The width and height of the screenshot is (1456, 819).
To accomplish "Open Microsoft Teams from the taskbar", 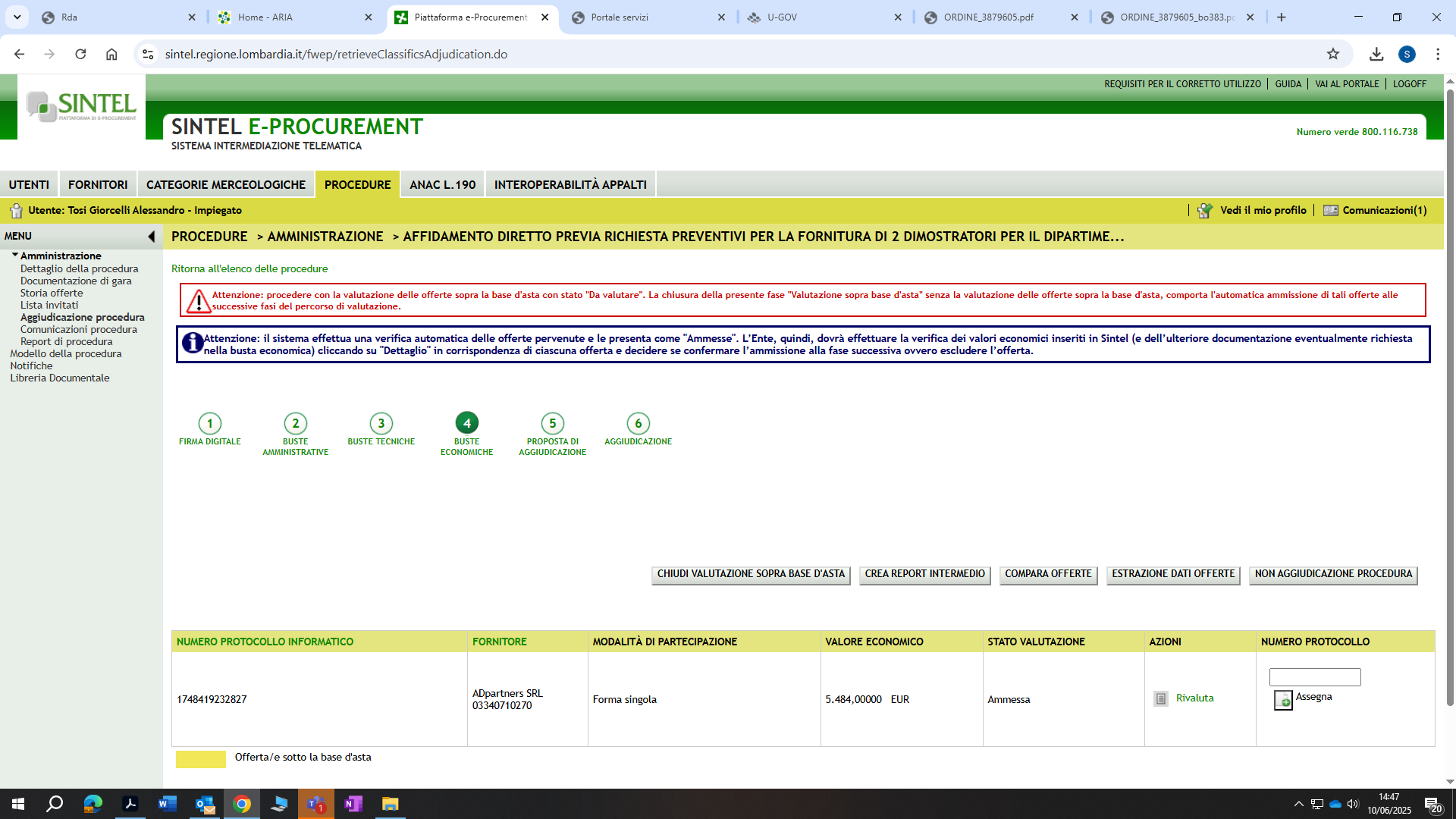I will tap(315, 804).
